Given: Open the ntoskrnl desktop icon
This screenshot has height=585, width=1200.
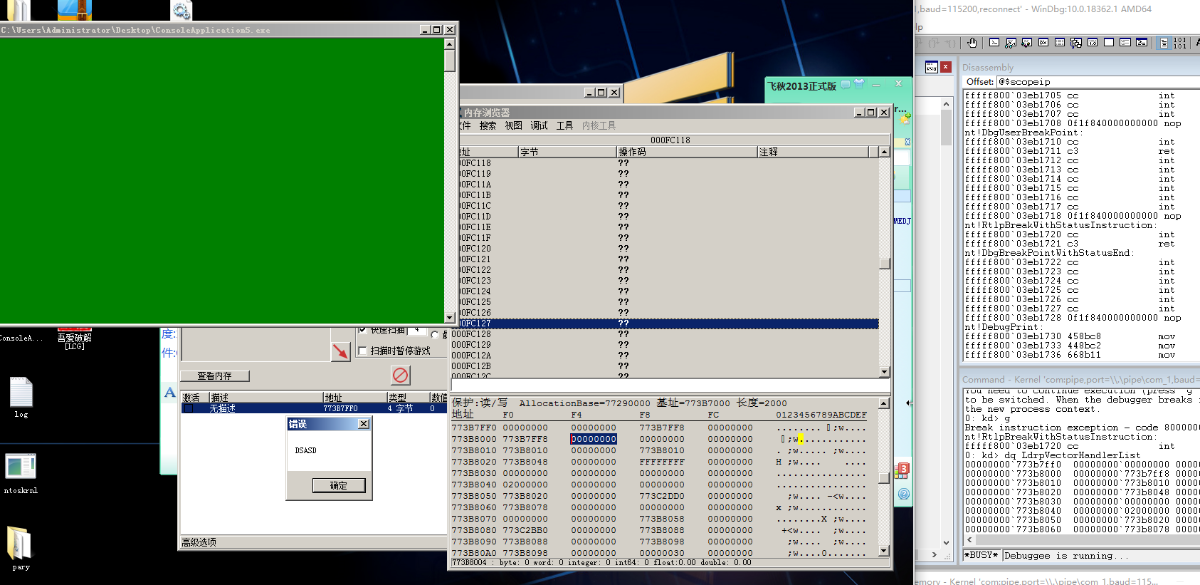Looking at the screenshot, I should click(21, 467).
